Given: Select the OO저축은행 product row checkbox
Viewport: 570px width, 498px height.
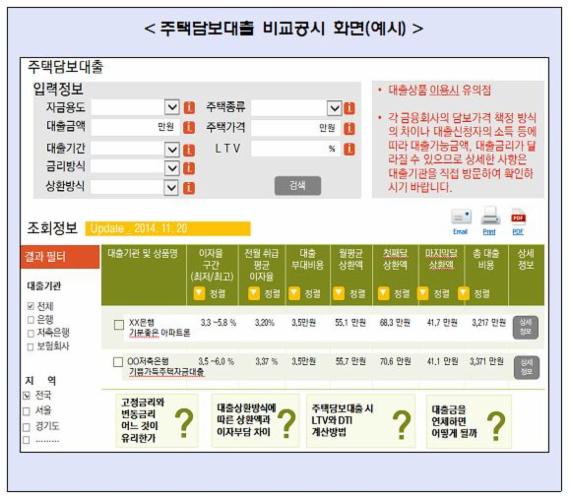Looking at the screenshot, I should (x=118, y=362).
